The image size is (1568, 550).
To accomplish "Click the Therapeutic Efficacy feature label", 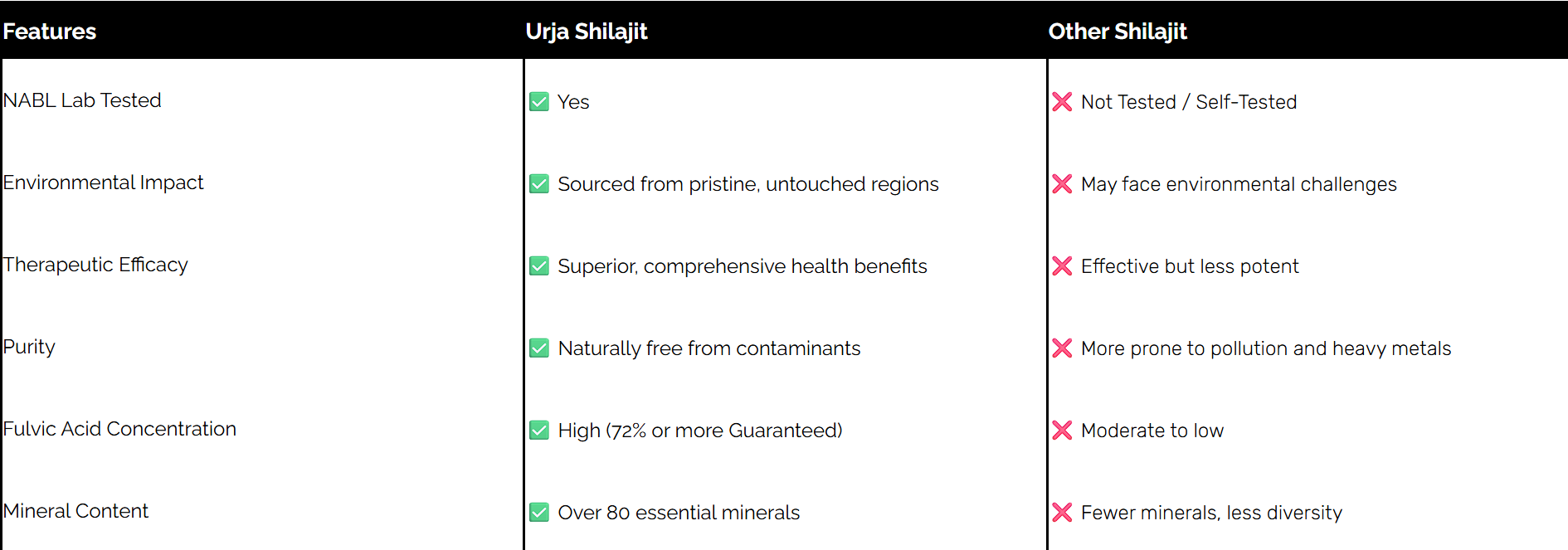I will coord(95,265).
